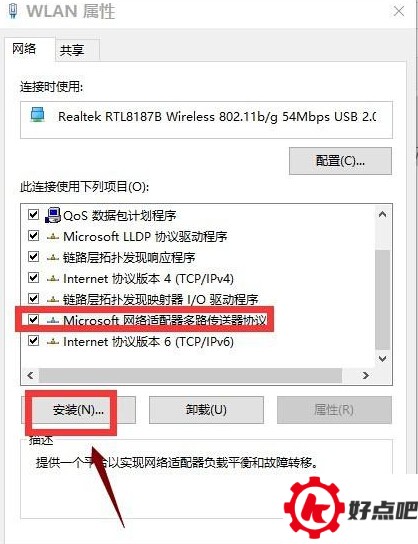Toggle the Internet 协议版本 4 checkbox
Viewport: 418px width, 544px height.
pyautogui.click(x=33, y=278)
